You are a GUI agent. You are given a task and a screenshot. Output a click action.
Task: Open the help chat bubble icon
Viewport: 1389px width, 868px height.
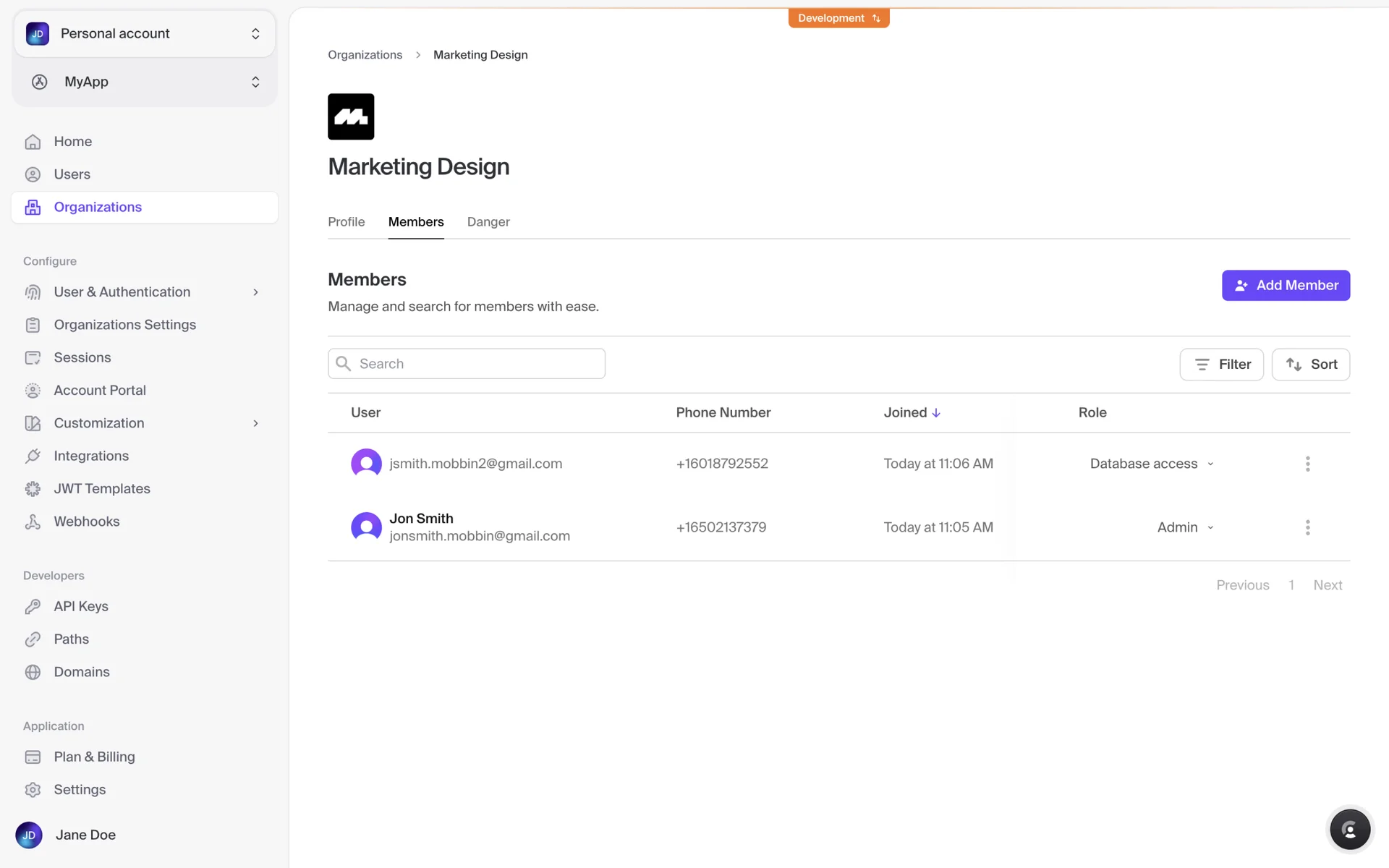pyautogui.click(x=1349, y=830)
